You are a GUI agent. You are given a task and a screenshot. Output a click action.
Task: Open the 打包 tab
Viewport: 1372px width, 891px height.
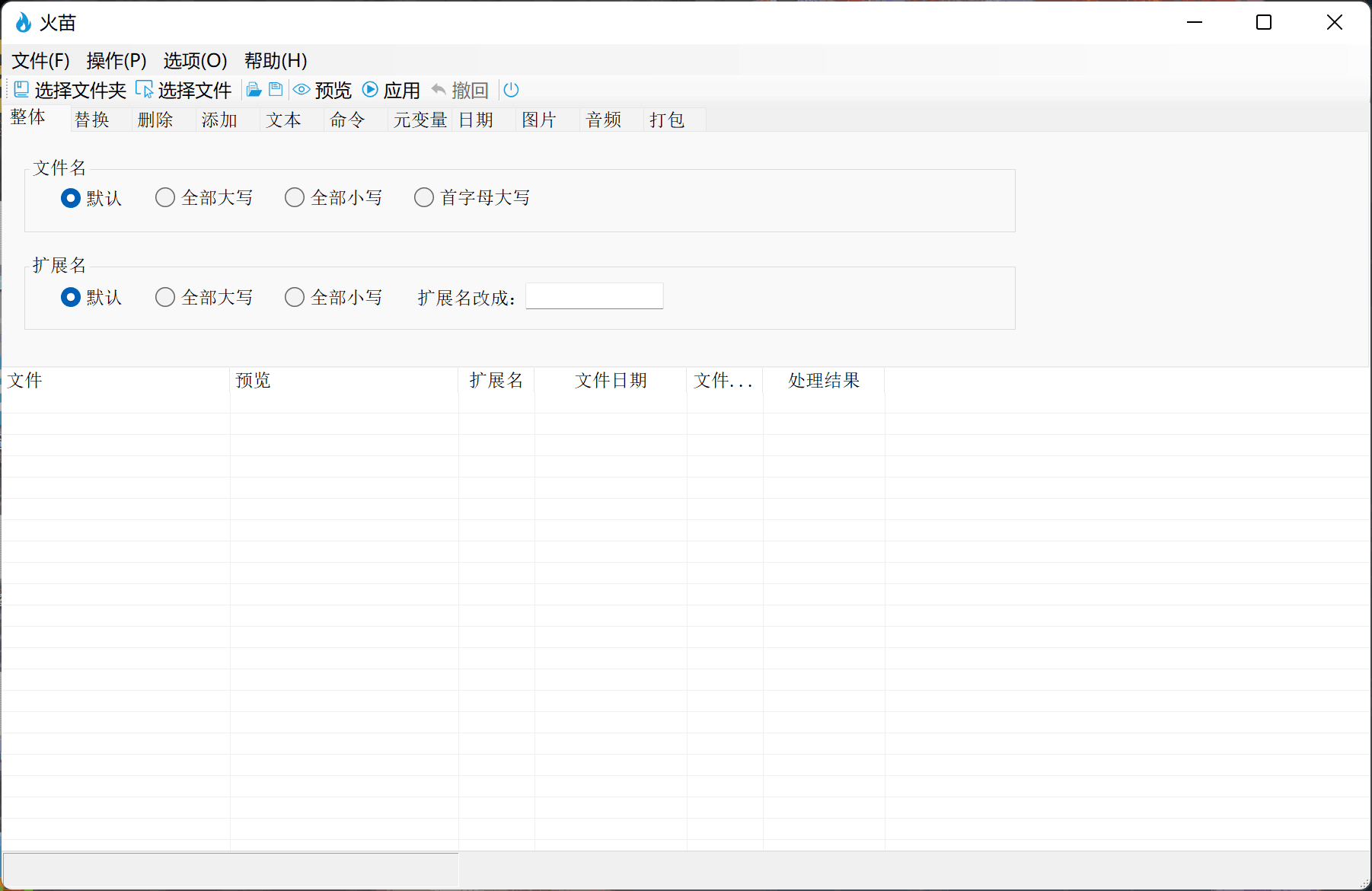[667, 120]
